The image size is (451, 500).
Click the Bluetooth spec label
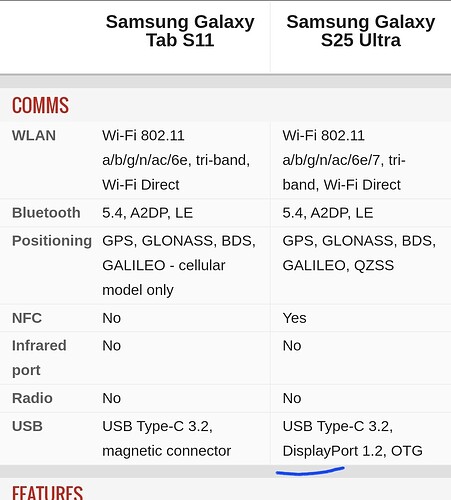[x=46, y=213]
